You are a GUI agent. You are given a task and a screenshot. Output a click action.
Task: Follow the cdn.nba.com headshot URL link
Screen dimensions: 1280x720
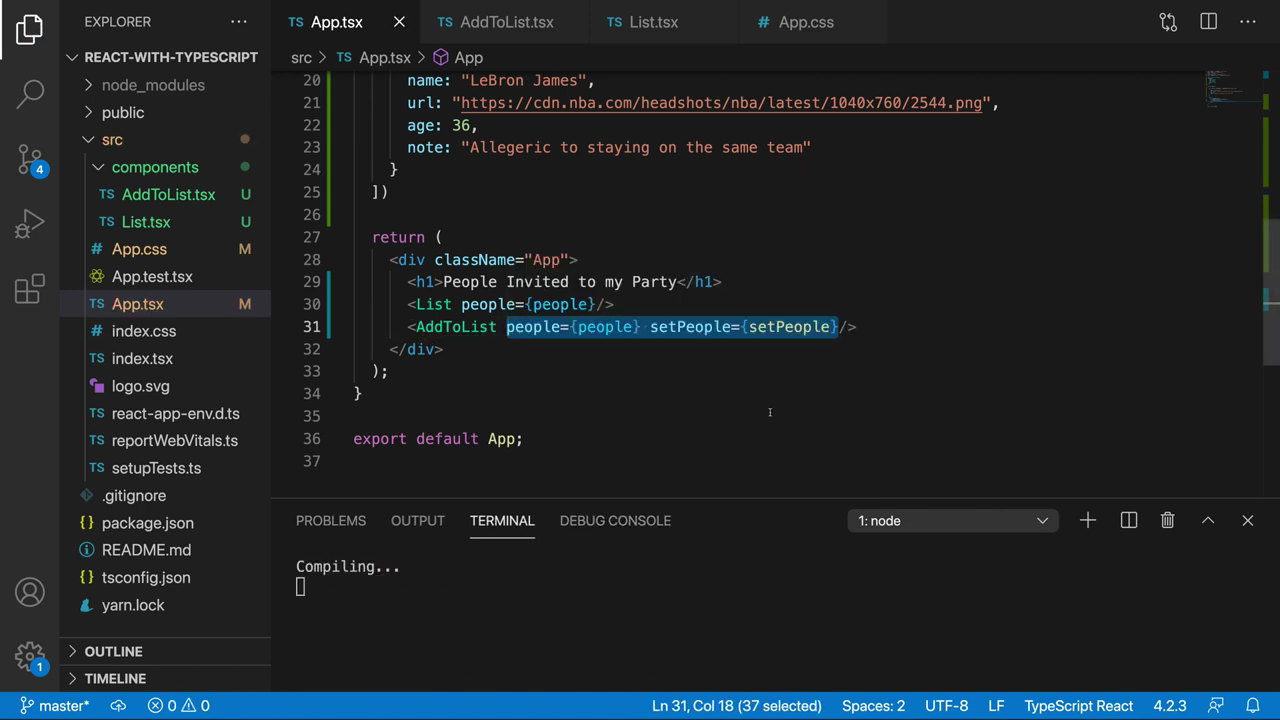[721, 103]
